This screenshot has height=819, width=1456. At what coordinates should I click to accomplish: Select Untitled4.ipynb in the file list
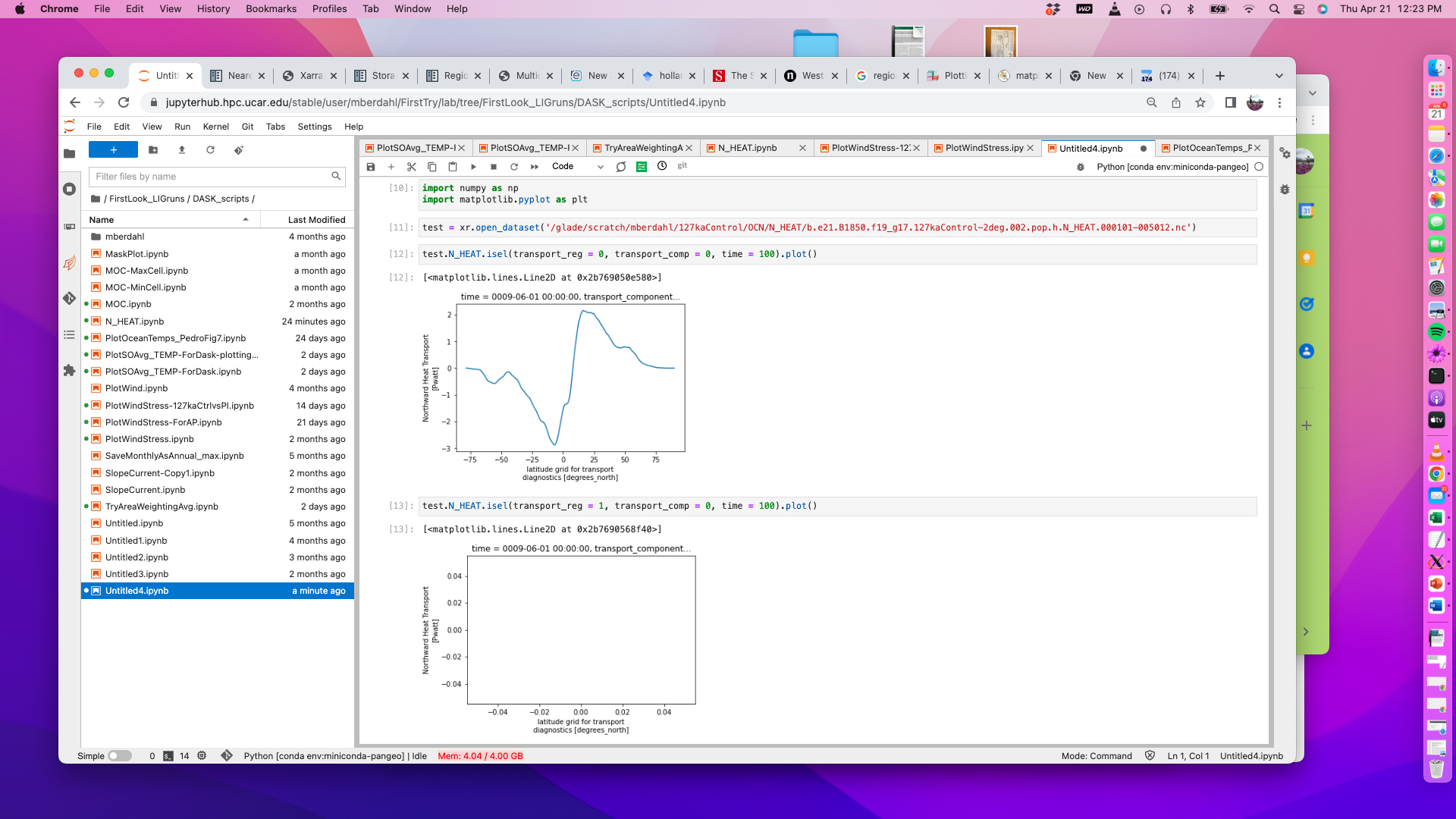(x=218, y=591)
